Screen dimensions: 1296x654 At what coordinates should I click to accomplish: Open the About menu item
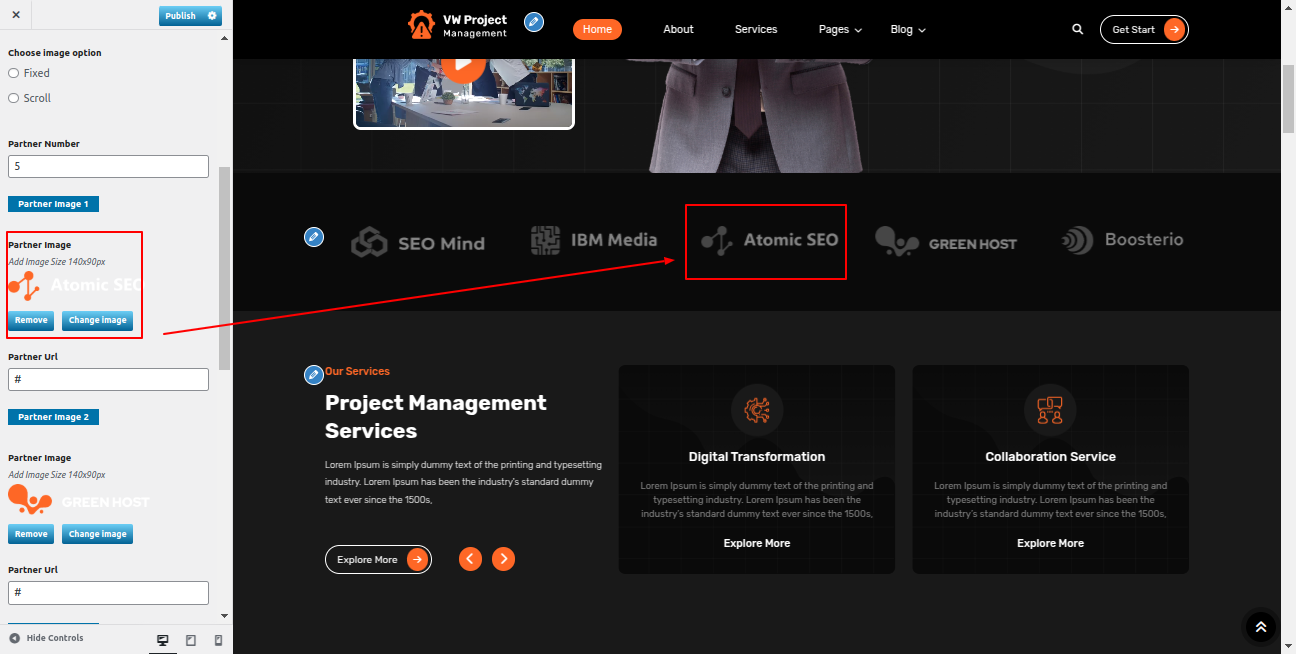click(x=678, y=30)
